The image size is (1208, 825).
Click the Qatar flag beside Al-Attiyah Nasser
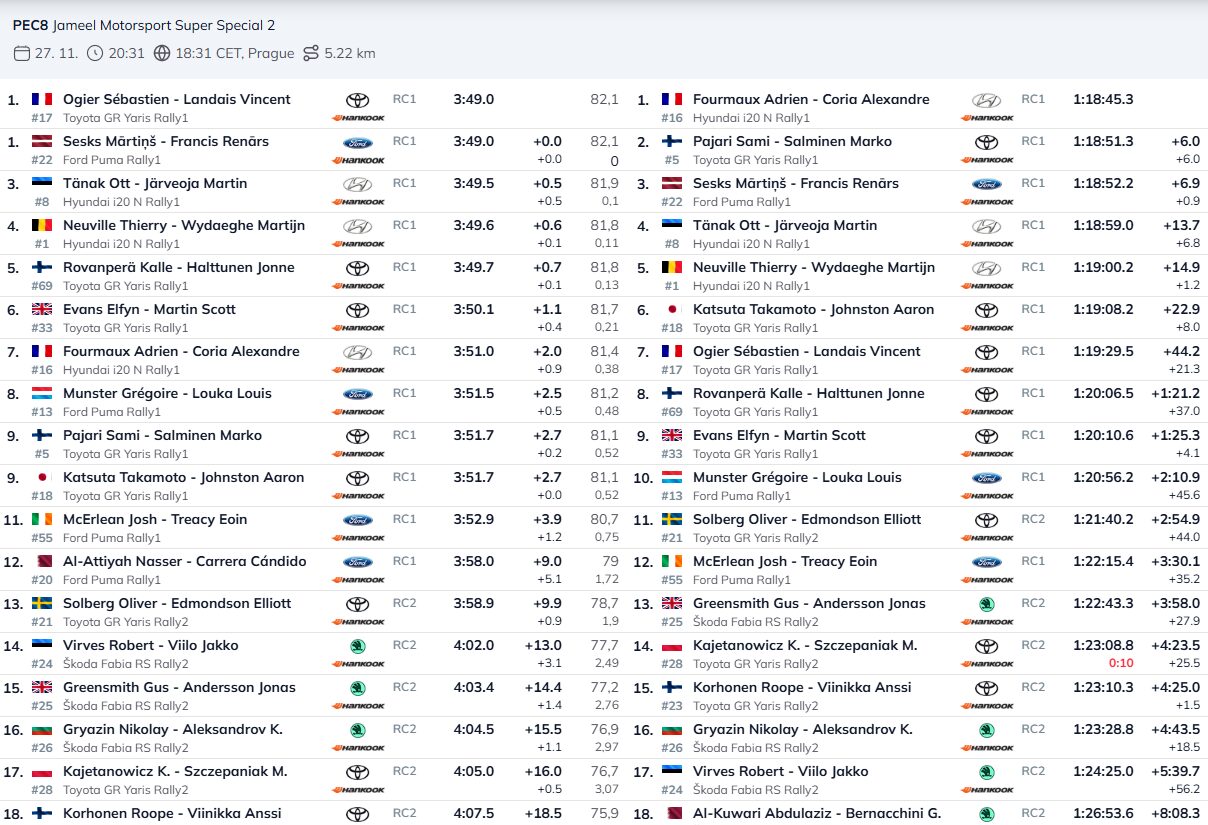42,562
